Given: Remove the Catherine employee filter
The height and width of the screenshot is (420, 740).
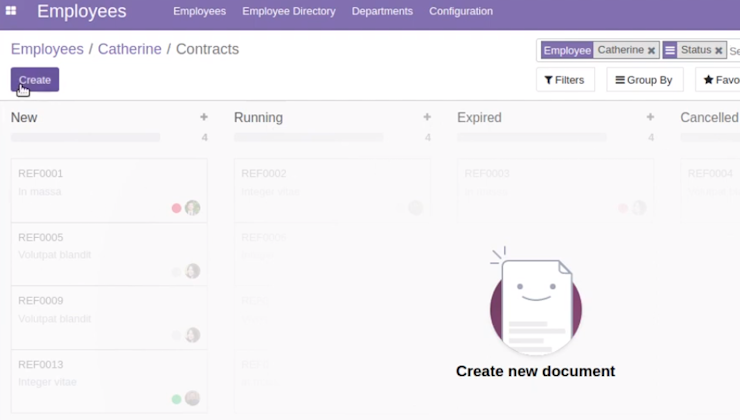Looking at the screenshot, I should 651,50.
